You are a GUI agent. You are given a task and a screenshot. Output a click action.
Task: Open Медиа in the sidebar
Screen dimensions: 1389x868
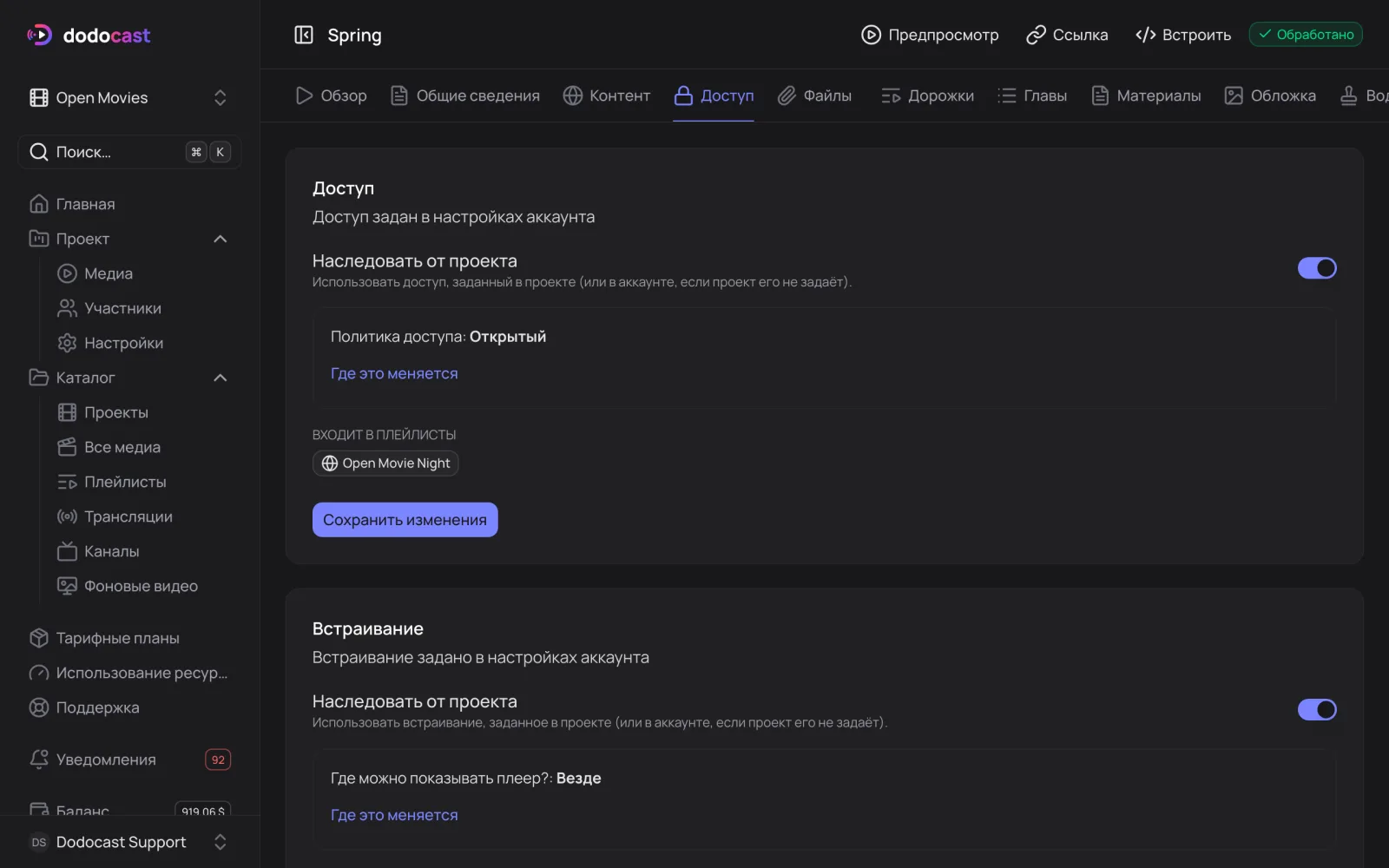pos(95,273)
